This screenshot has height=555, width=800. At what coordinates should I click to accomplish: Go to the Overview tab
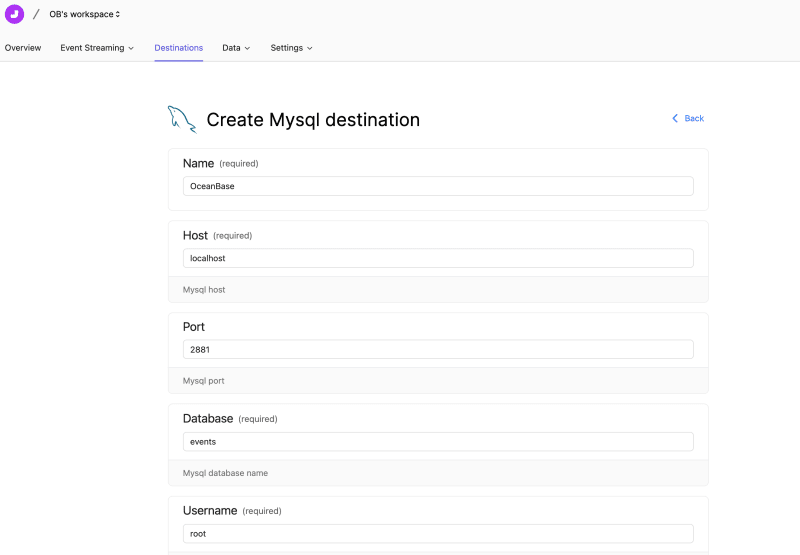click(23, 48)
